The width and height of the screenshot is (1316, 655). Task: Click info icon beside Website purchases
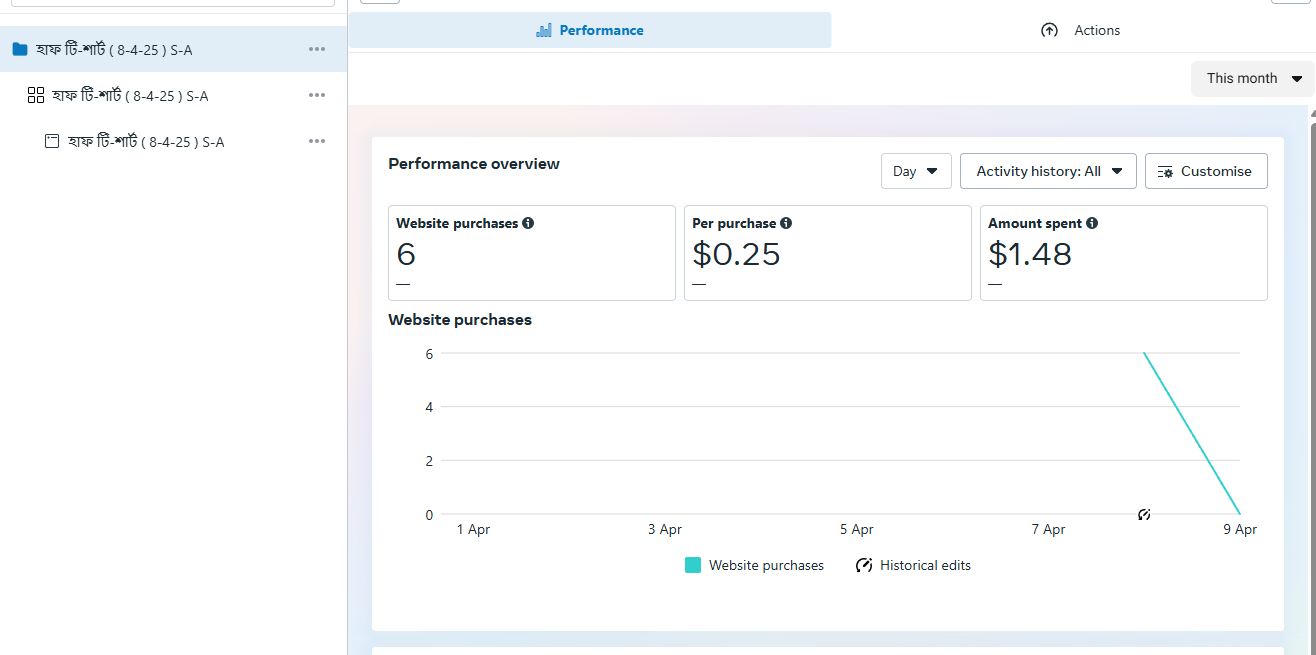click(x=528, y=223)
